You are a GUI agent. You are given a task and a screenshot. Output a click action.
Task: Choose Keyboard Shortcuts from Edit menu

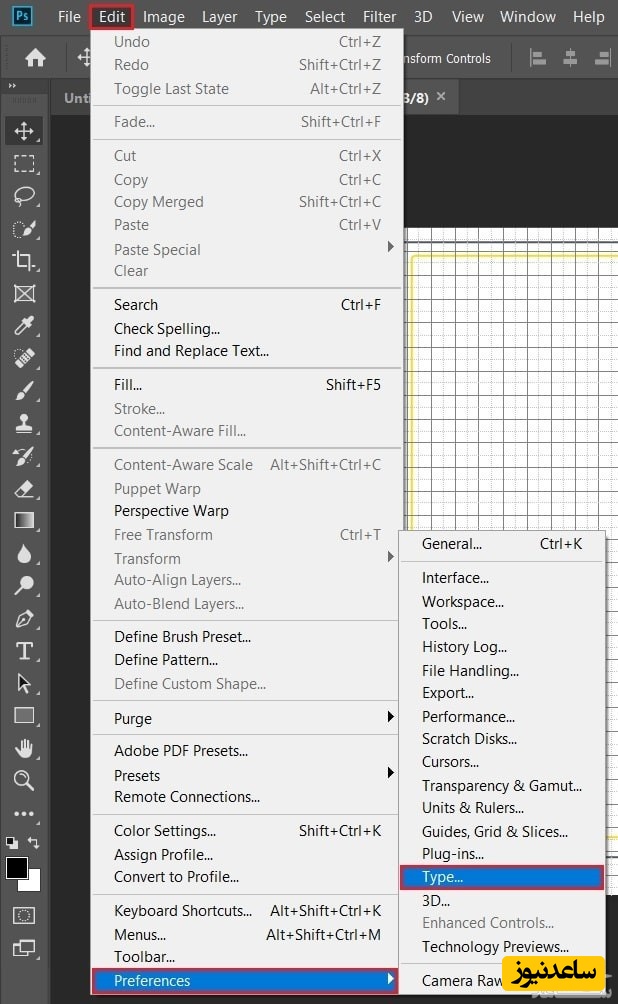[183, 910]
